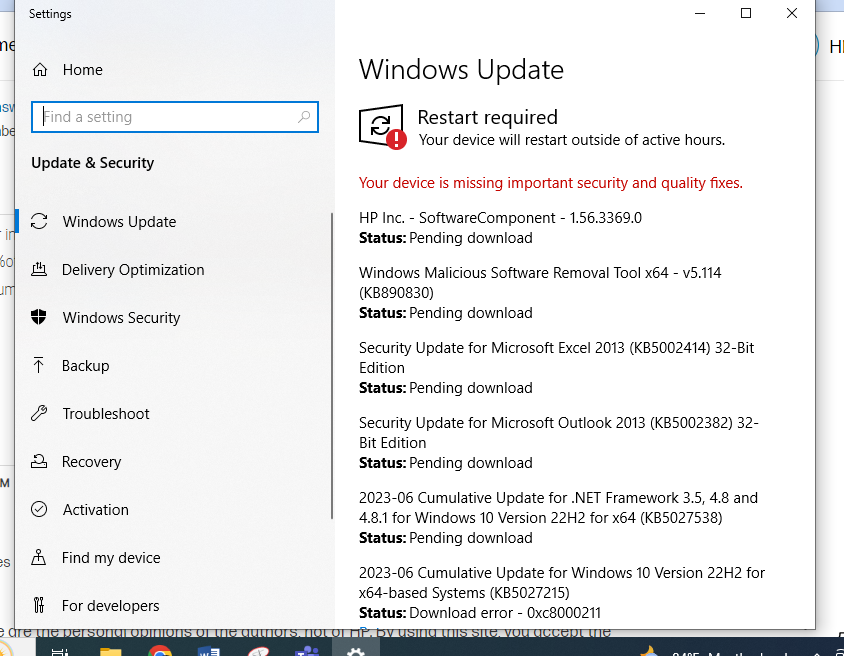Select the Backup upload arrow icon
Screen dimensions: 844x656
[x=38, y=365]
